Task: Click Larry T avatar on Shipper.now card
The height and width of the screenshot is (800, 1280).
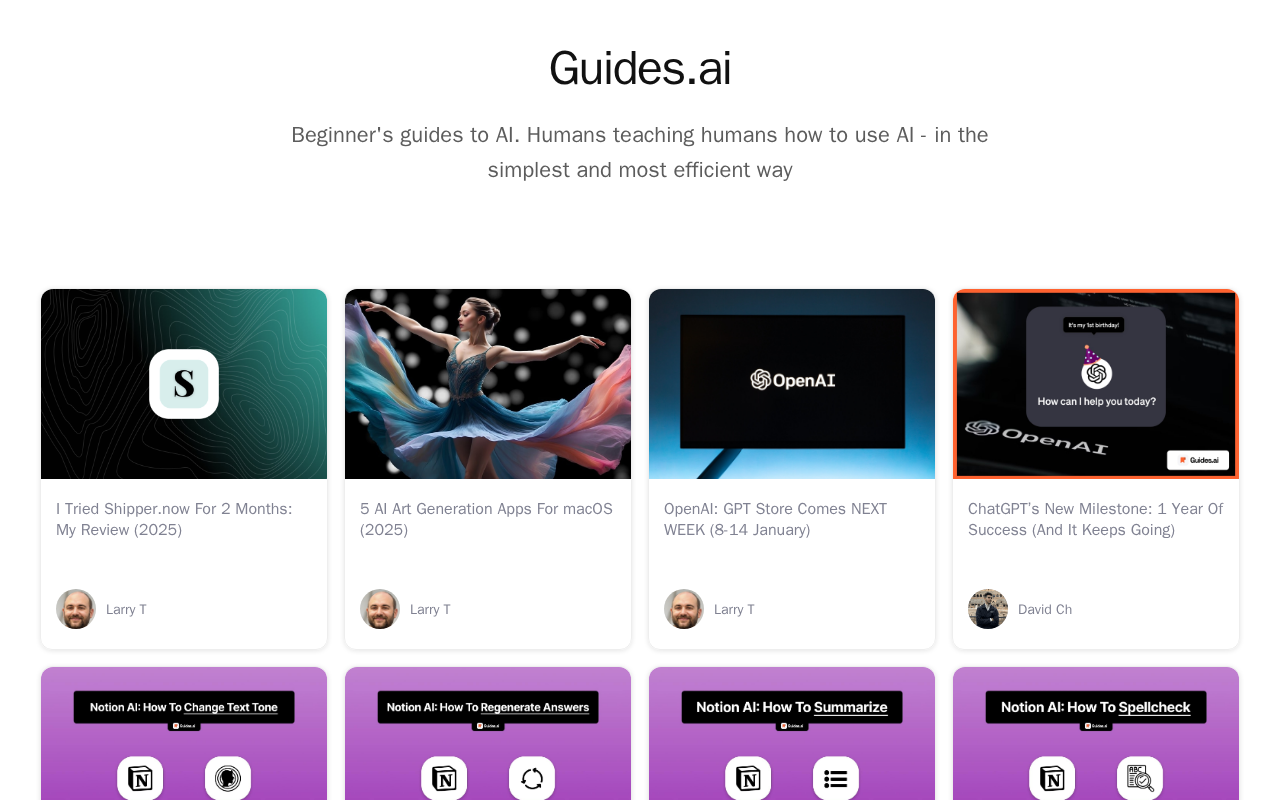Action: click(76, 609)
